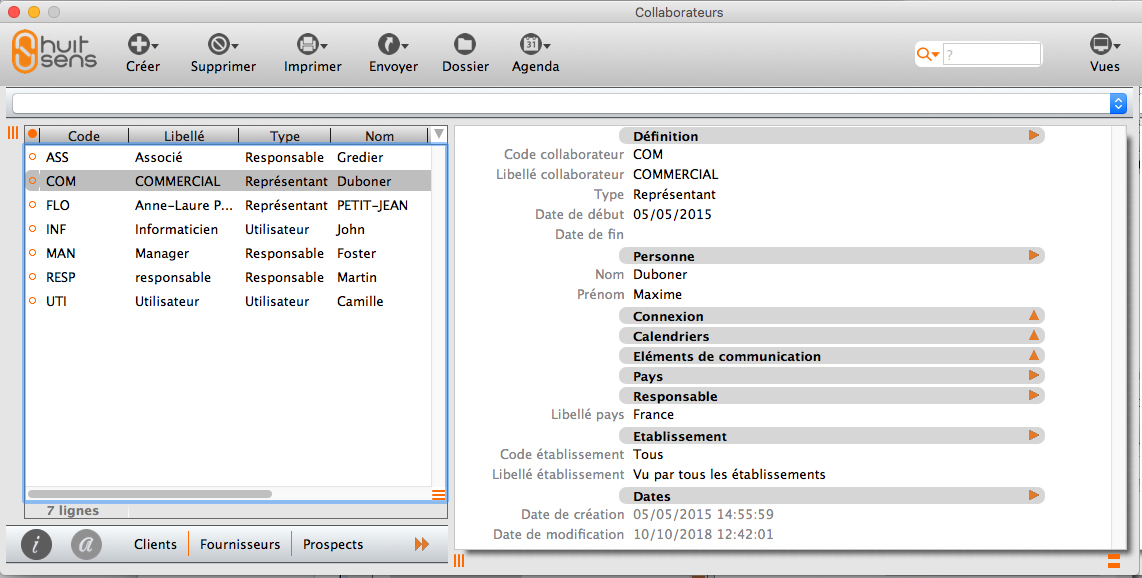Click the Code établissement value Tous
This screenshot has width=1142, height=578.
click(x=648, y=454)
